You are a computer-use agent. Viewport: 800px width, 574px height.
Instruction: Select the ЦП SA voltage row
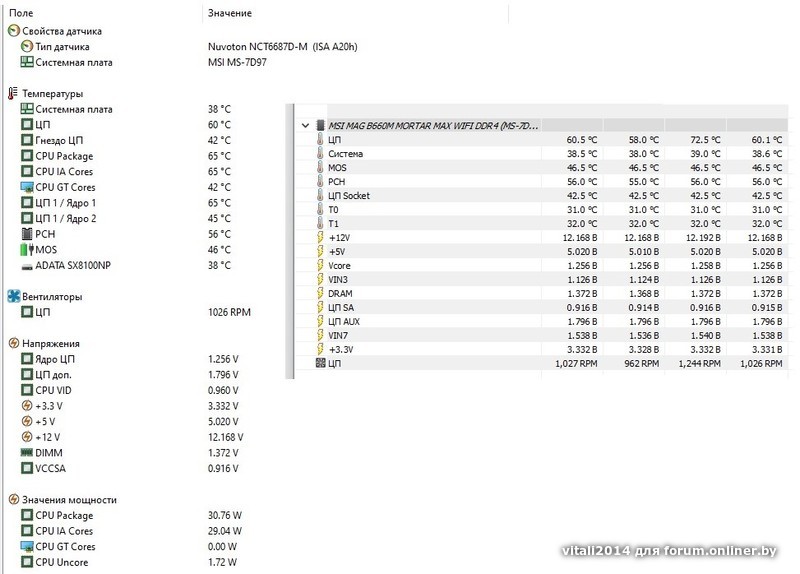tap(541, 307)
